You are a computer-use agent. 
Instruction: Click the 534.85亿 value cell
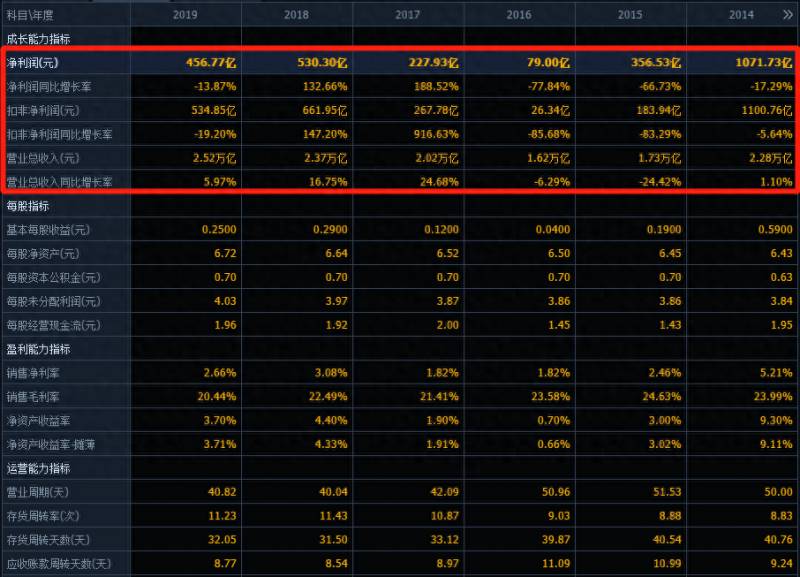214,111
